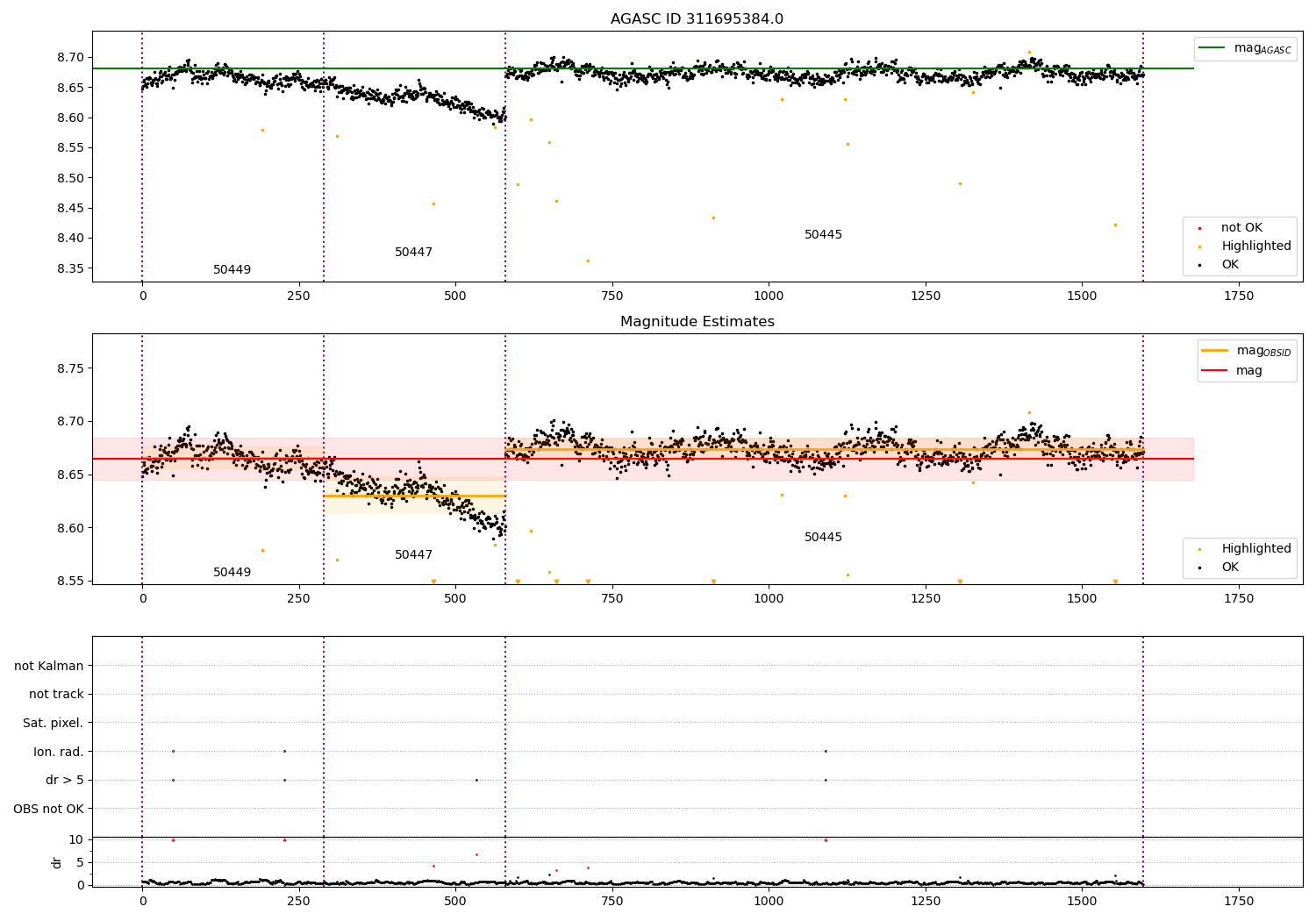Screen dimensions: 1316x921
Task: Click the 50447 label in Magnitude Estimates plot
Action: [x=413, y=555]
